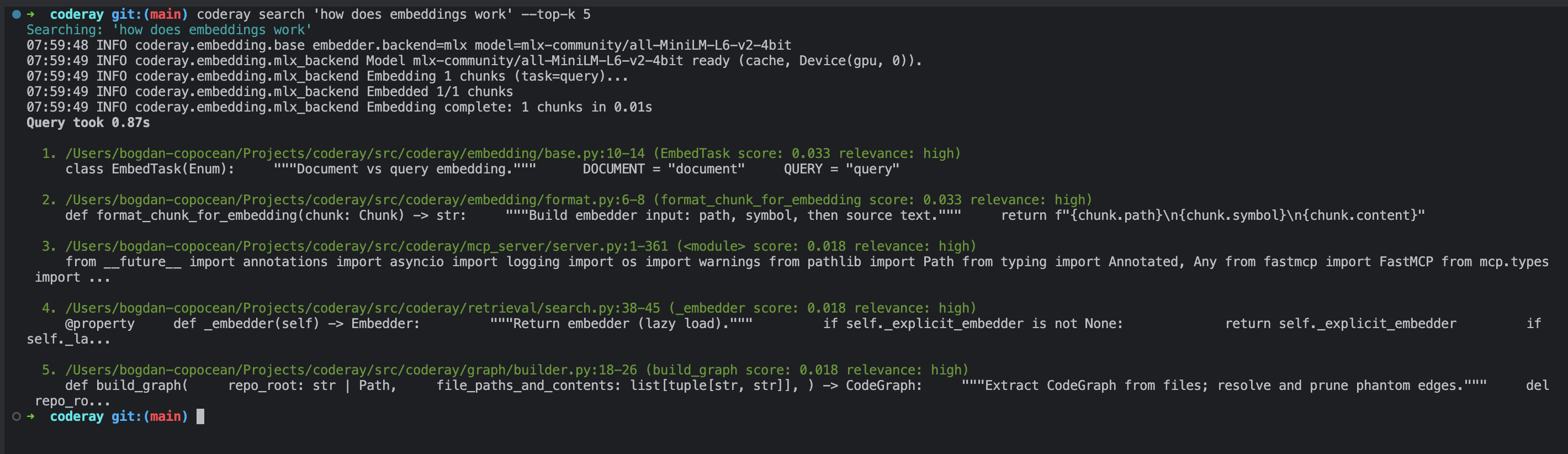Click 'QUERY = "query"' in first result
This screenshot has width=1568, height=454.
click(x=841, y=169)
